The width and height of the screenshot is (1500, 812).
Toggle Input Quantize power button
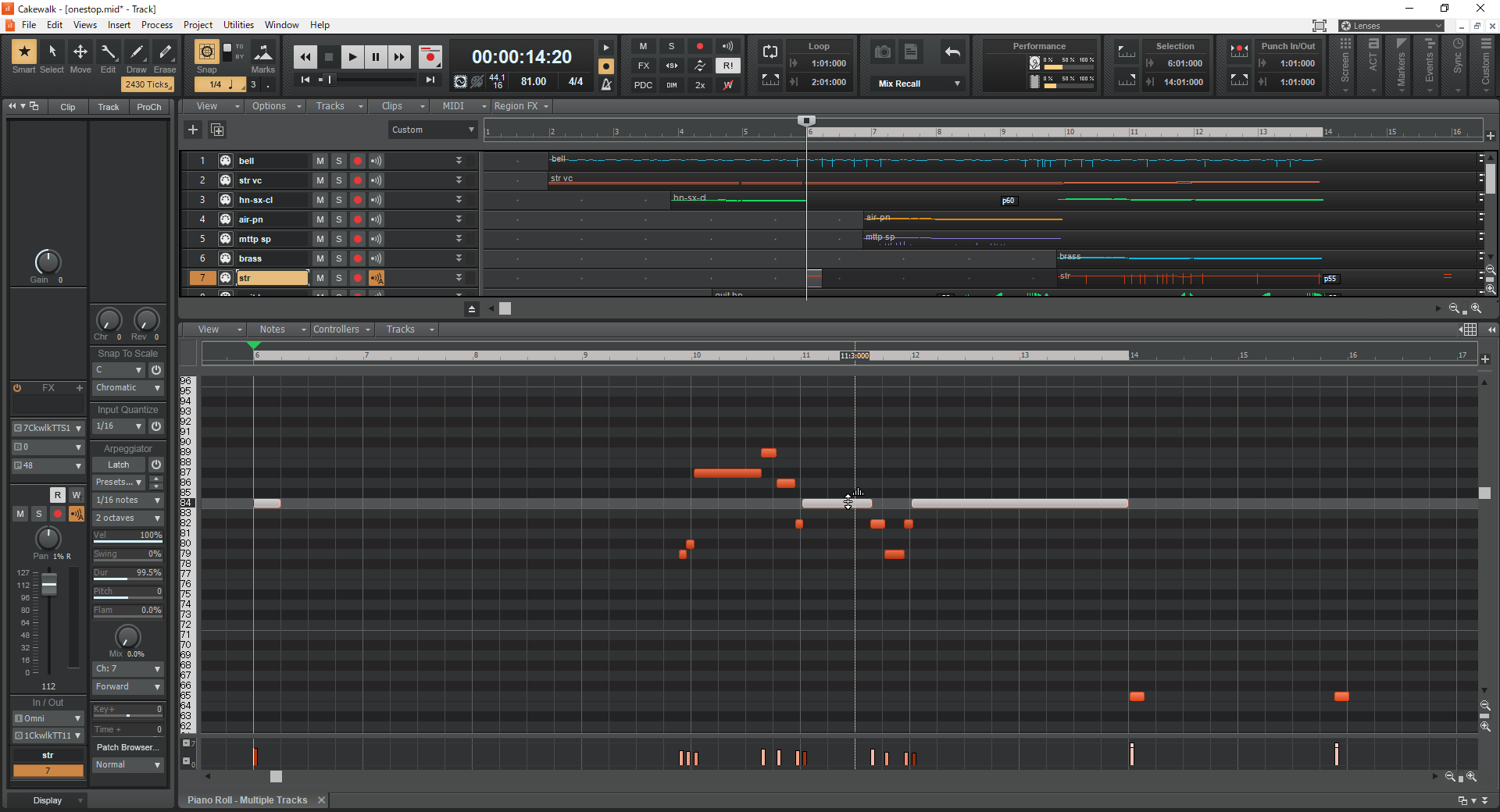pyautogui.click(x=156, y=426)
